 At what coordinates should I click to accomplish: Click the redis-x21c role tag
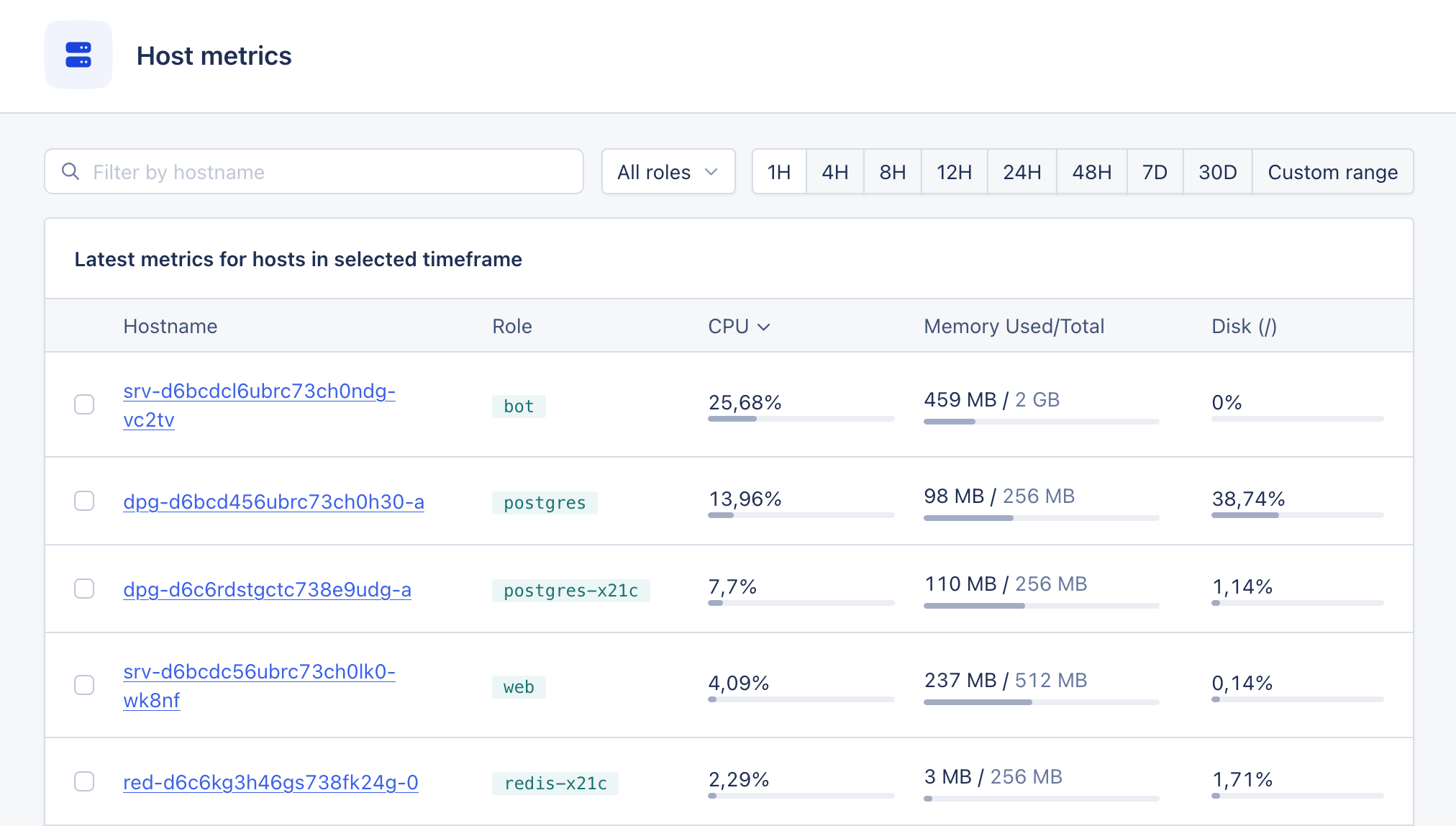555,783
